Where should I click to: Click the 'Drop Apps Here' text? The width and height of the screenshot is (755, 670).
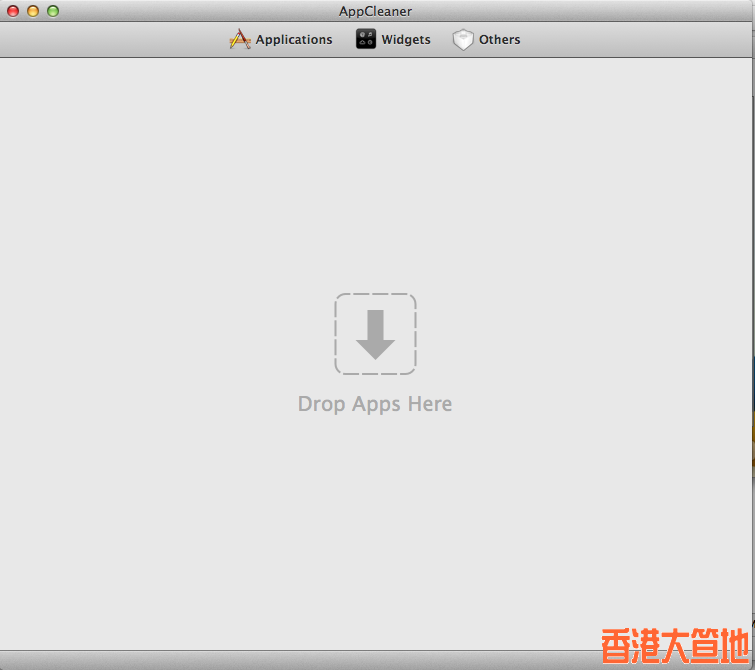[375, 404]
